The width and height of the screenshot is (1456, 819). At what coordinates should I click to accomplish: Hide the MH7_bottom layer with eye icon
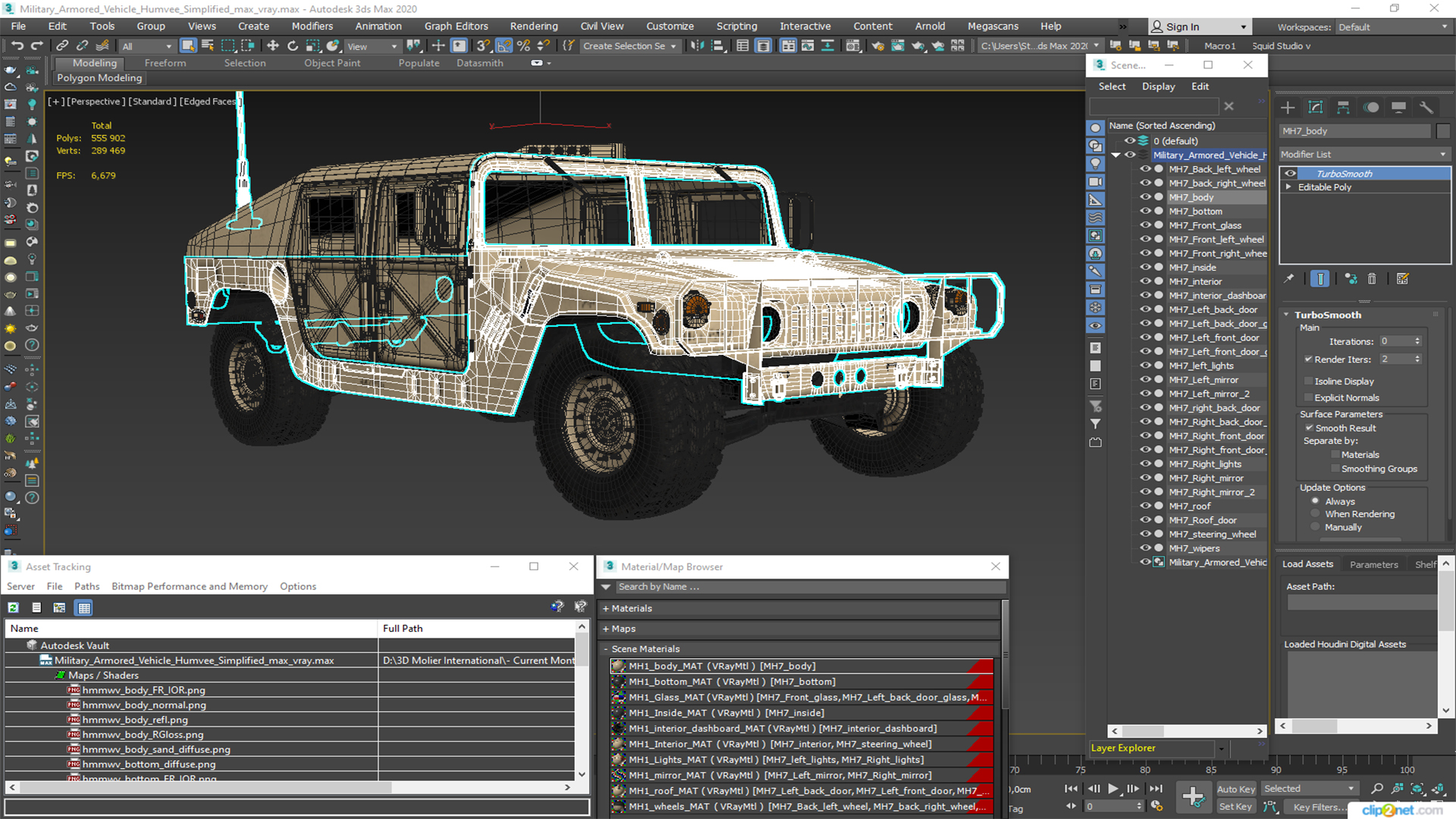pyautogui.click(x=1145, y=212)
